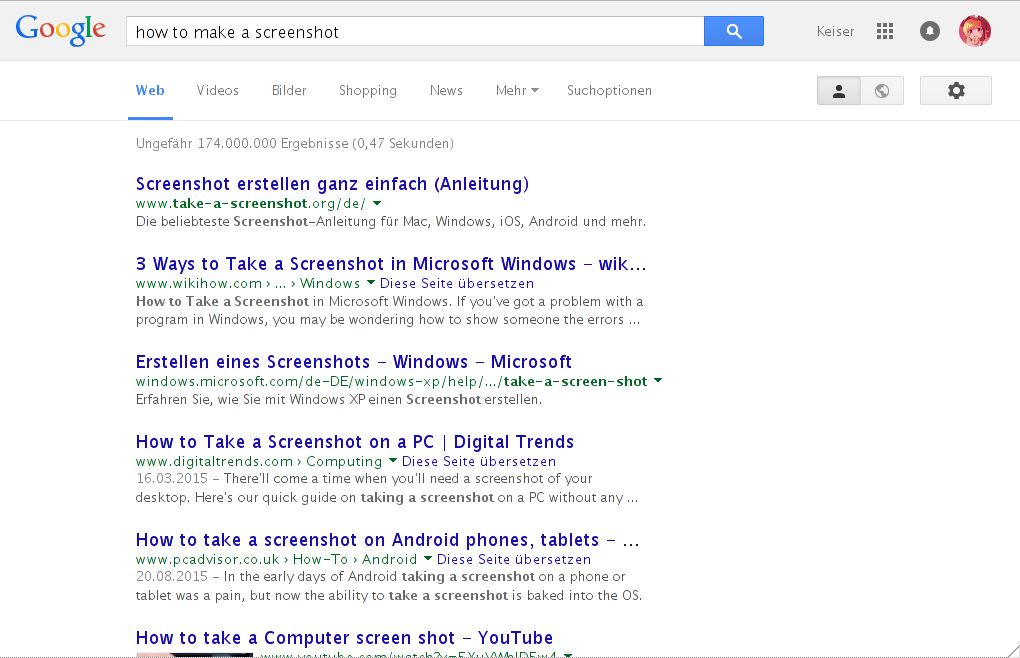
Task: Expand the arrow beside digitaltrends.com URL
Action: pos(393,460)
